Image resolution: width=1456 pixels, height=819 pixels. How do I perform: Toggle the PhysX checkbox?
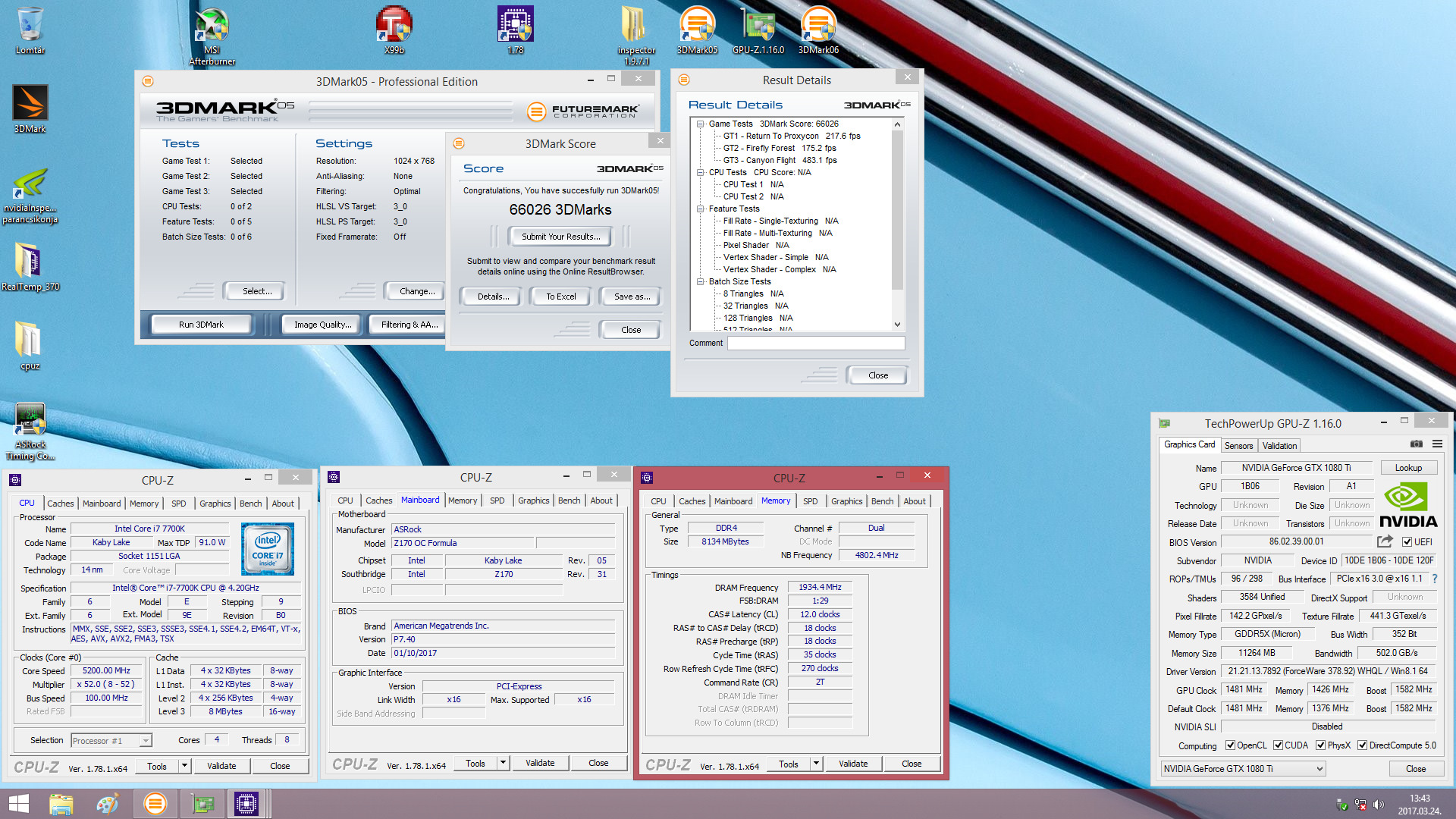[x=1321, y=745]
